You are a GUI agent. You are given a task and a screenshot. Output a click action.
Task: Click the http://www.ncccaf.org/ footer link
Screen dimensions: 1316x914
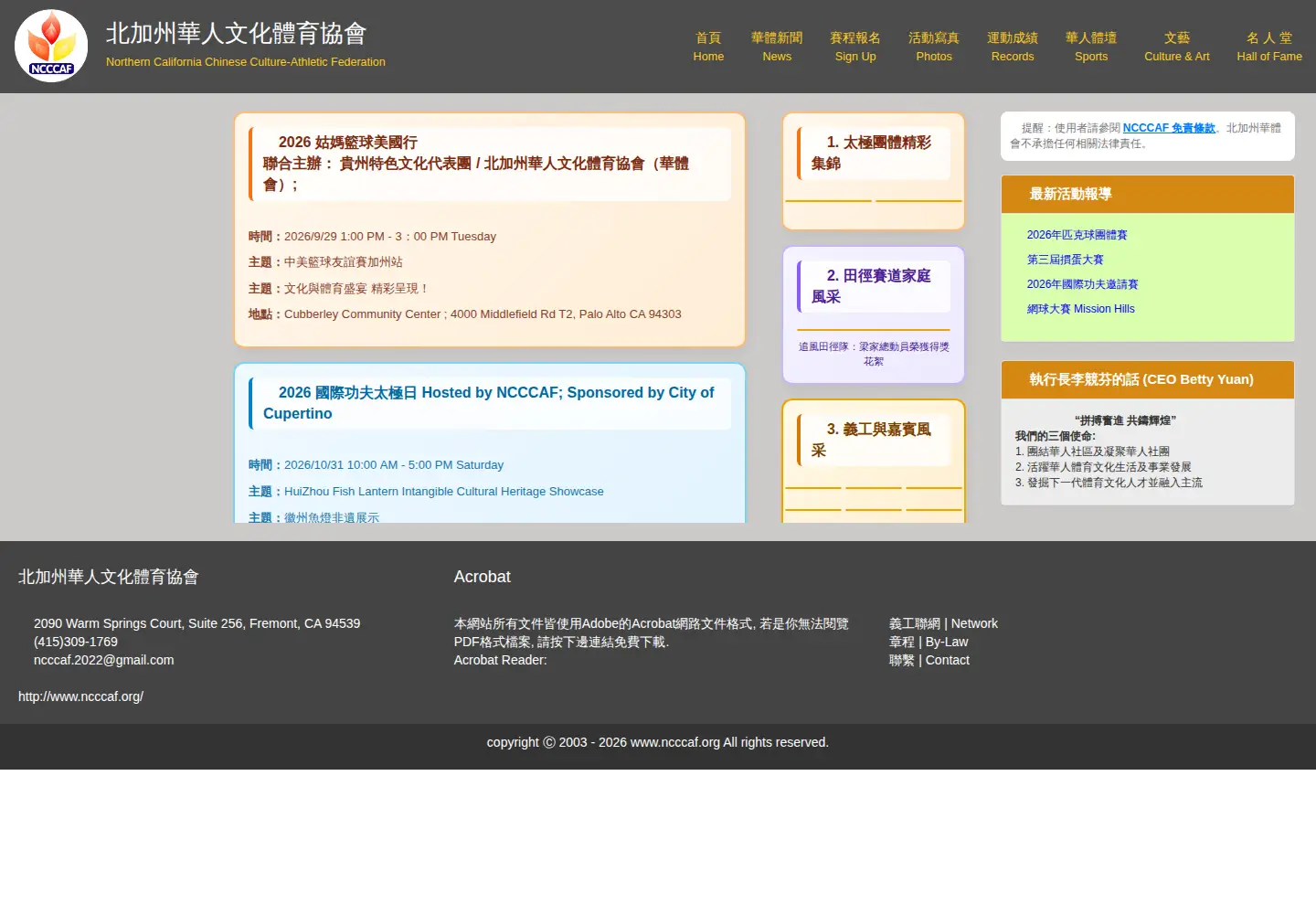[x=80, y=696]
